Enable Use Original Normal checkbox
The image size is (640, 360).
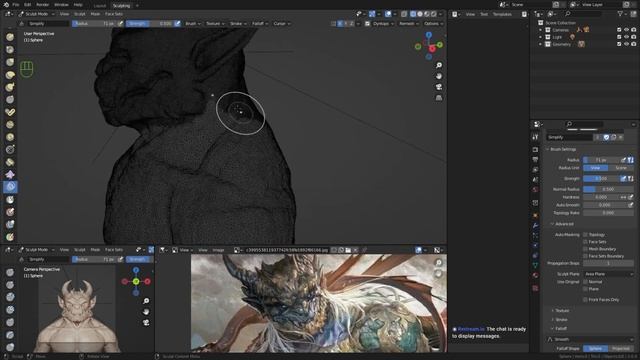(x=585, y=282)
